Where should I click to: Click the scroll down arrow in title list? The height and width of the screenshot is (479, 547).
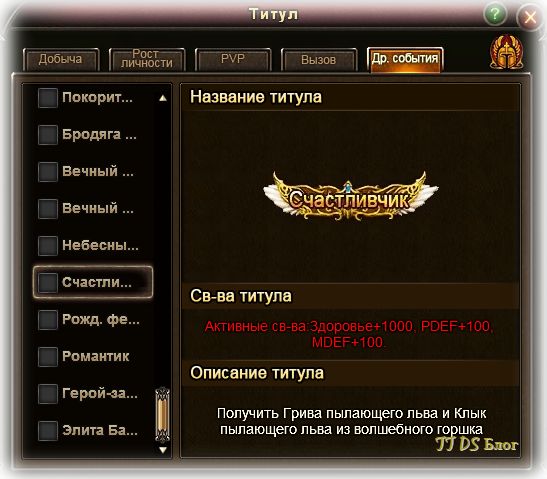(x=163, y=450)
